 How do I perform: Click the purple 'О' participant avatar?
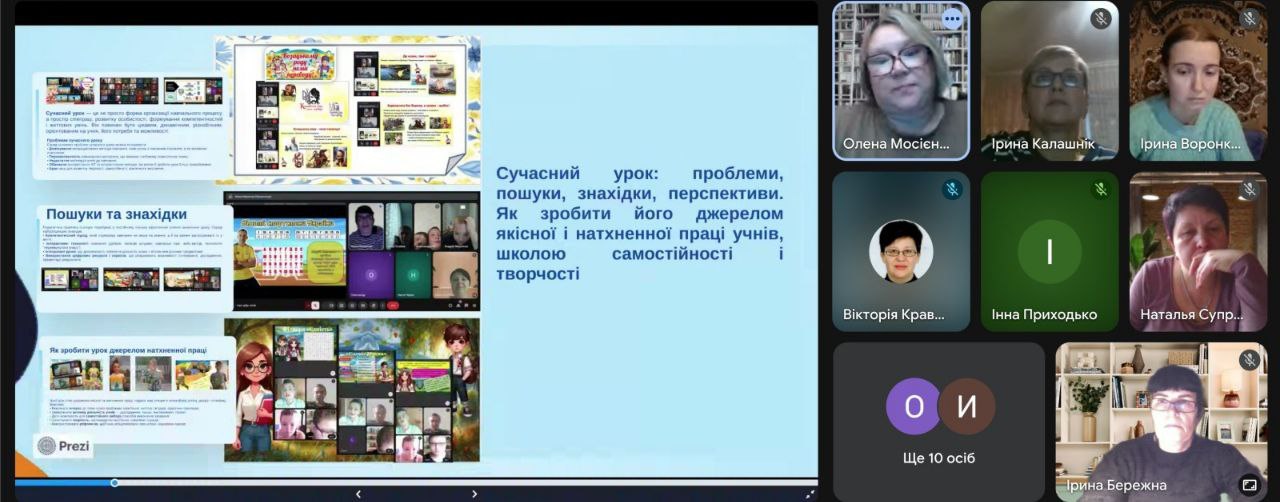click(x=913, y=406)
